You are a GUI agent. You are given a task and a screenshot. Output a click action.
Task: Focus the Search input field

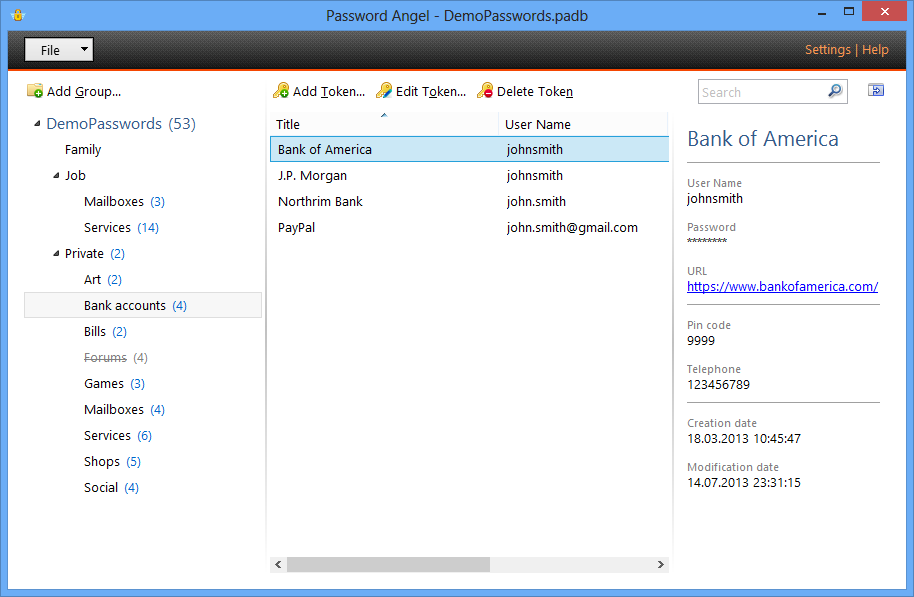click(x=762, y=92)
